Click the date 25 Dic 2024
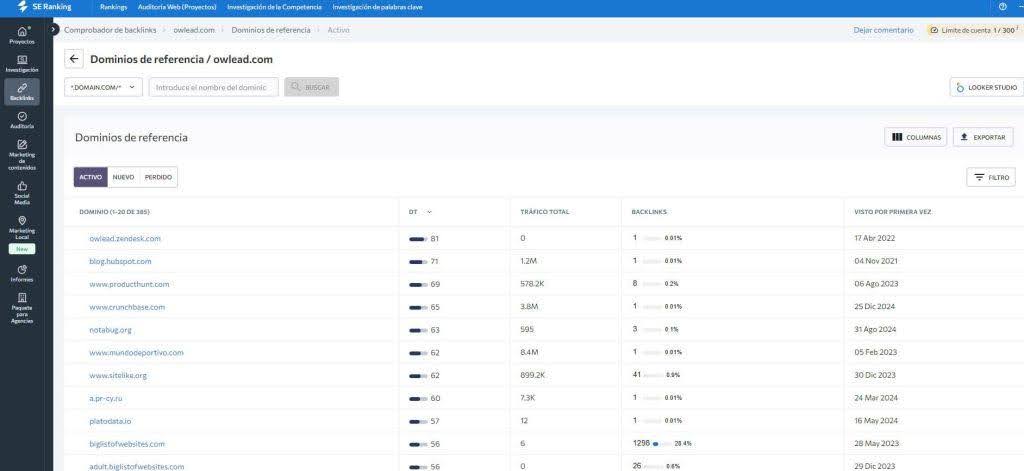 [874, 307]
